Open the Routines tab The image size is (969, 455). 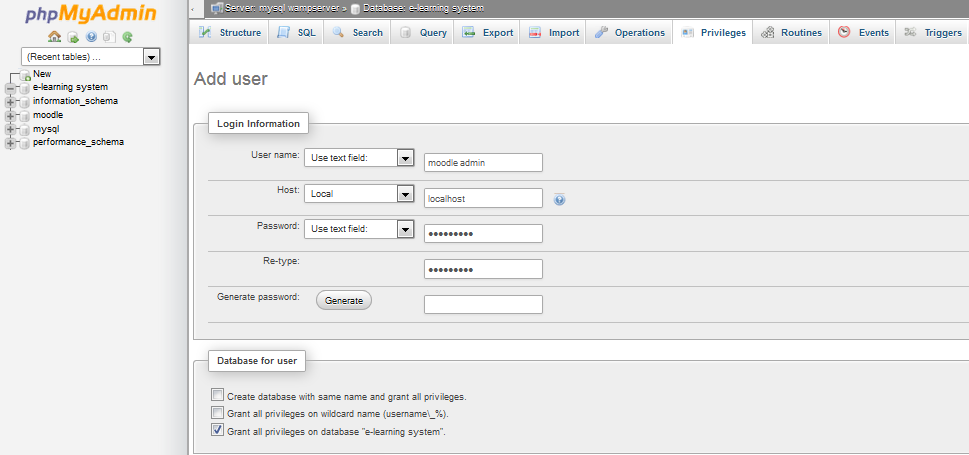[x=791, y=33]
